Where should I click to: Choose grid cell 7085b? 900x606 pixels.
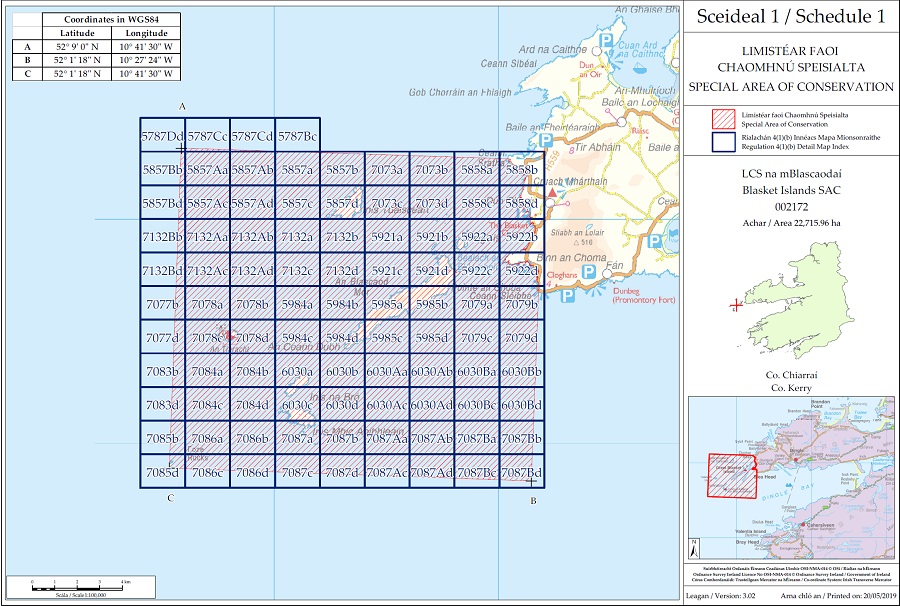(162, 438)
